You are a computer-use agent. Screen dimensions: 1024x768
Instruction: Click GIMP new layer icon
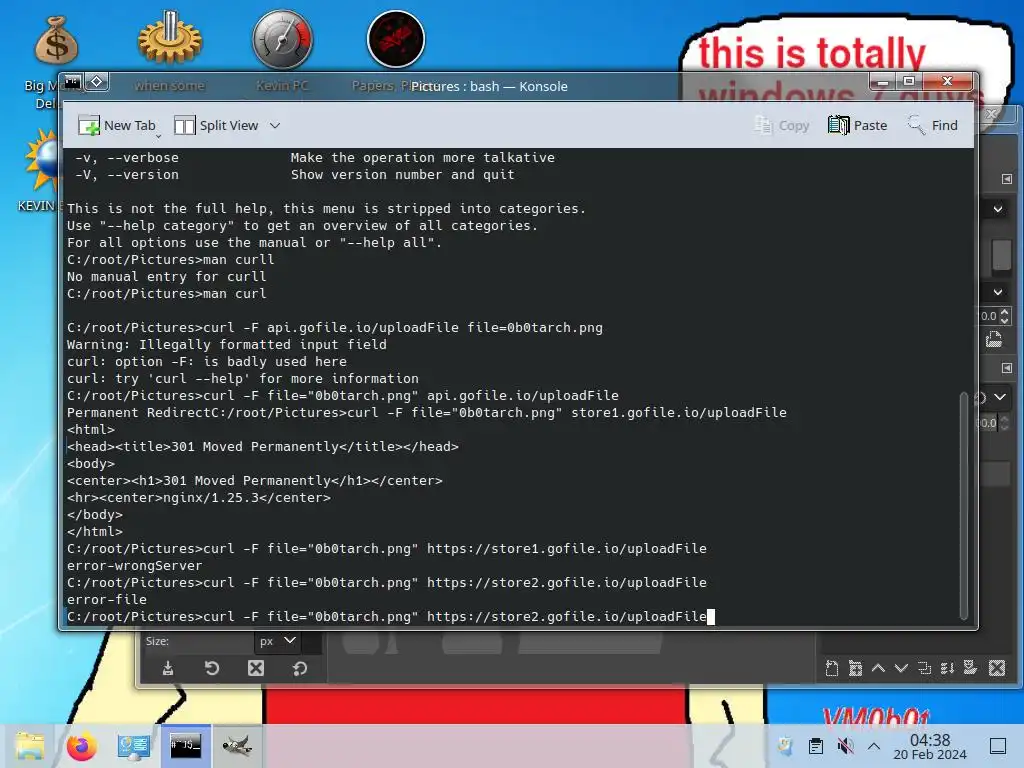(x=832, y=668)
